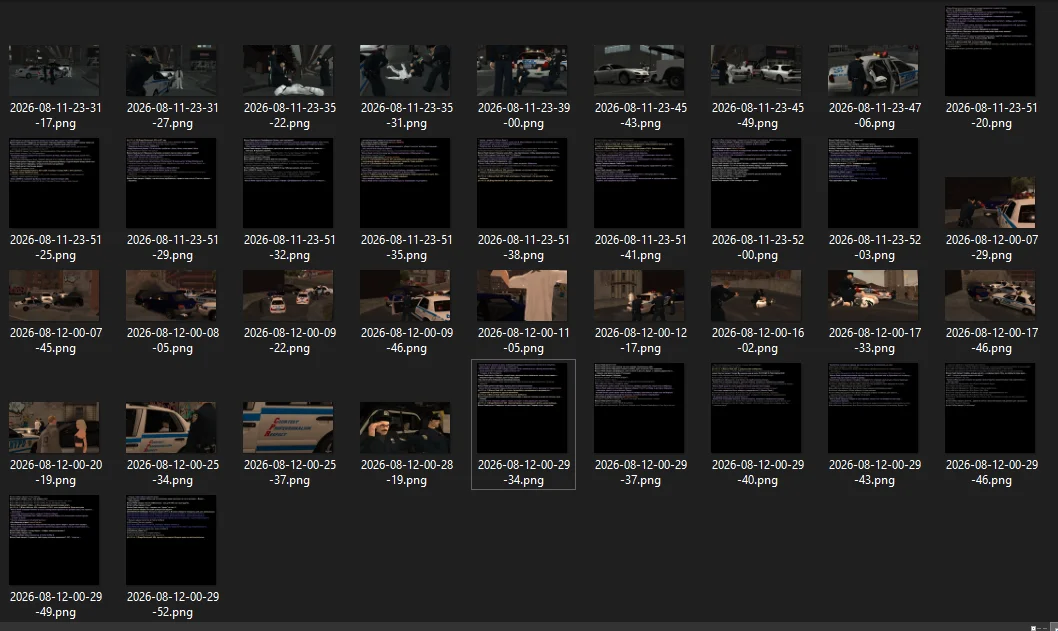Select the 2026-08-12-00-29-49.png item
This screenshot has width=1058, height=631.
[x=54, y=540]
